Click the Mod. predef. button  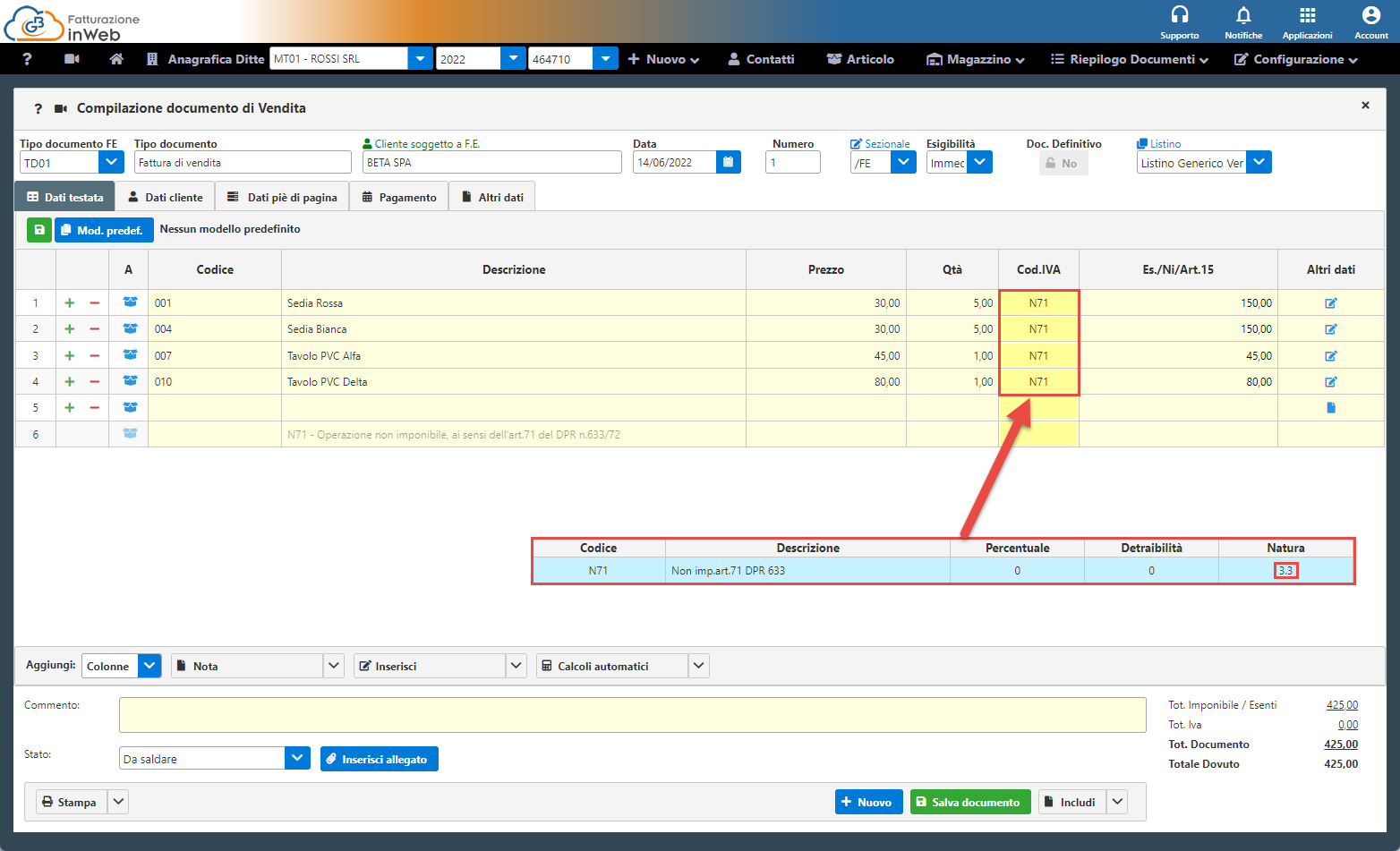pyautogui.click(x=104, y=230)
